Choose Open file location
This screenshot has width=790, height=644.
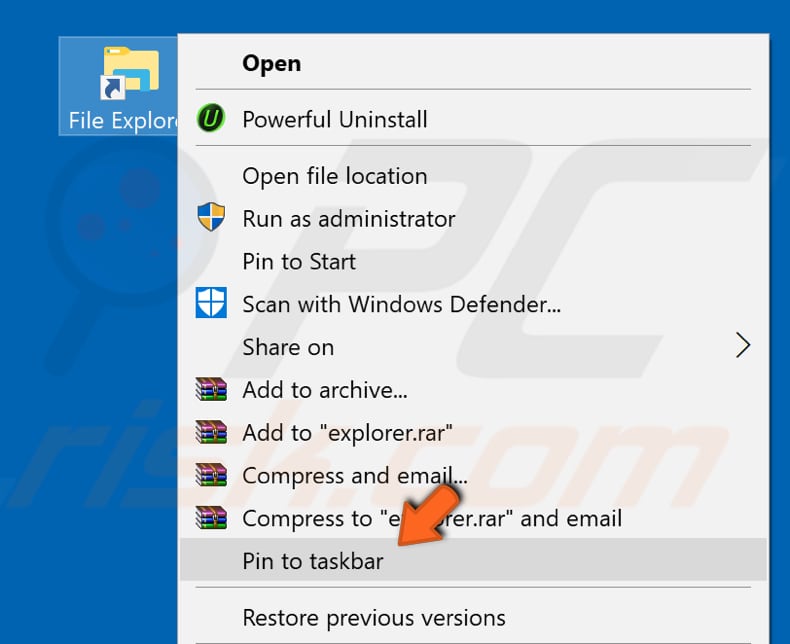coord(473,176)
